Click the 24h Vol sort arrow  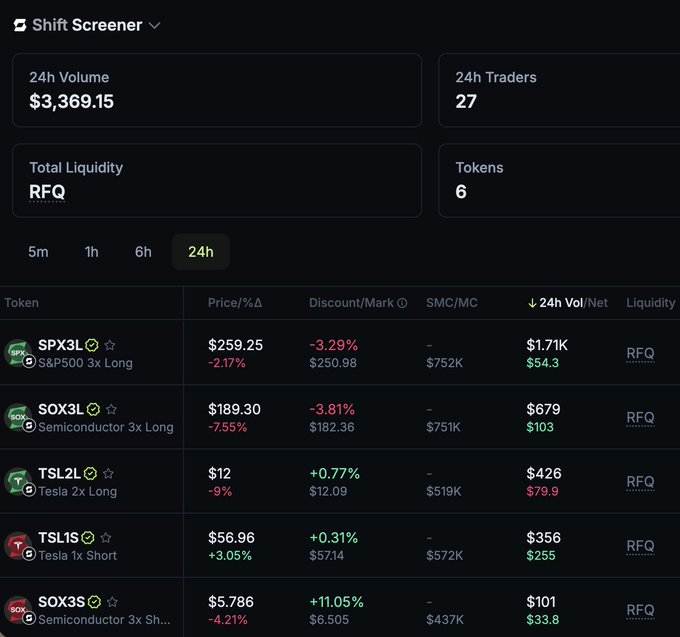pyautogui.click(x=532, y=303)
